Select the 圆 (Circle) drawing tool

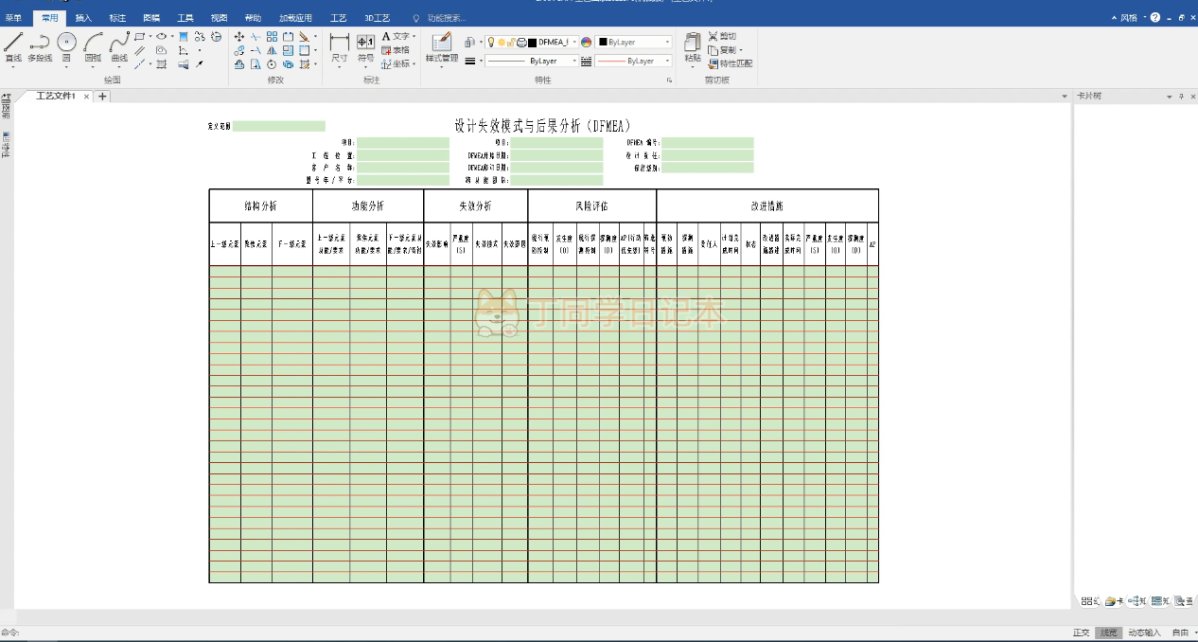point(67,46)
